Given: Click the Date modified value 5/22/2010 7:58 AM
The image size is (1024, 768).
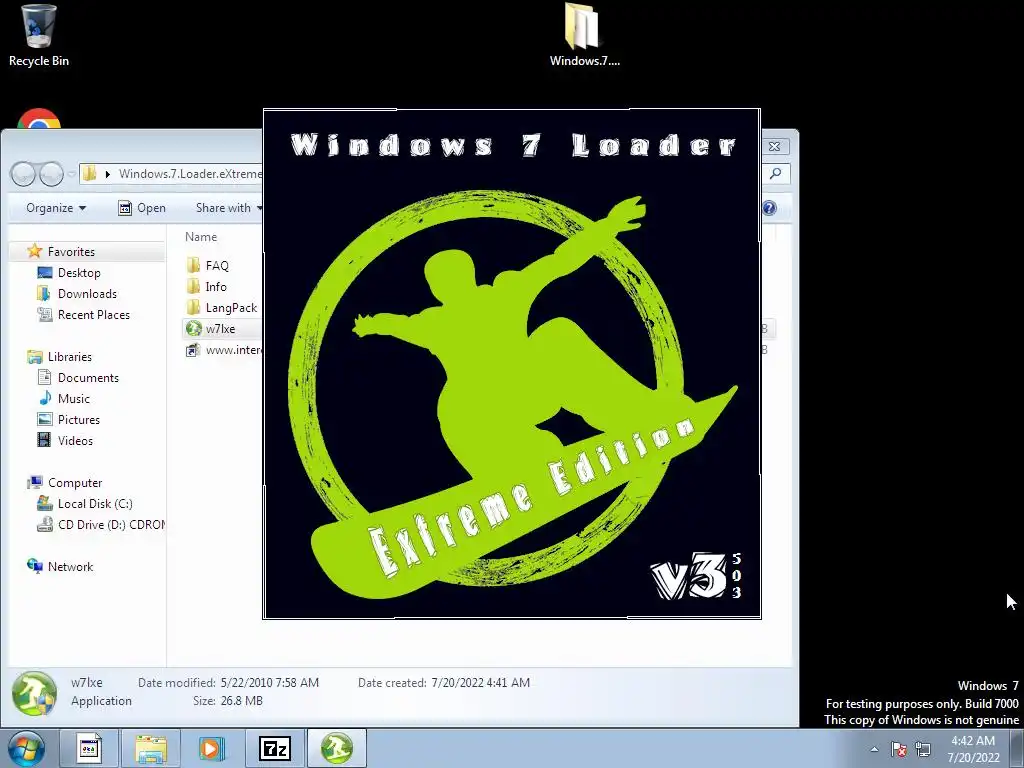Looking at the screenshot, I should [270, 682].
